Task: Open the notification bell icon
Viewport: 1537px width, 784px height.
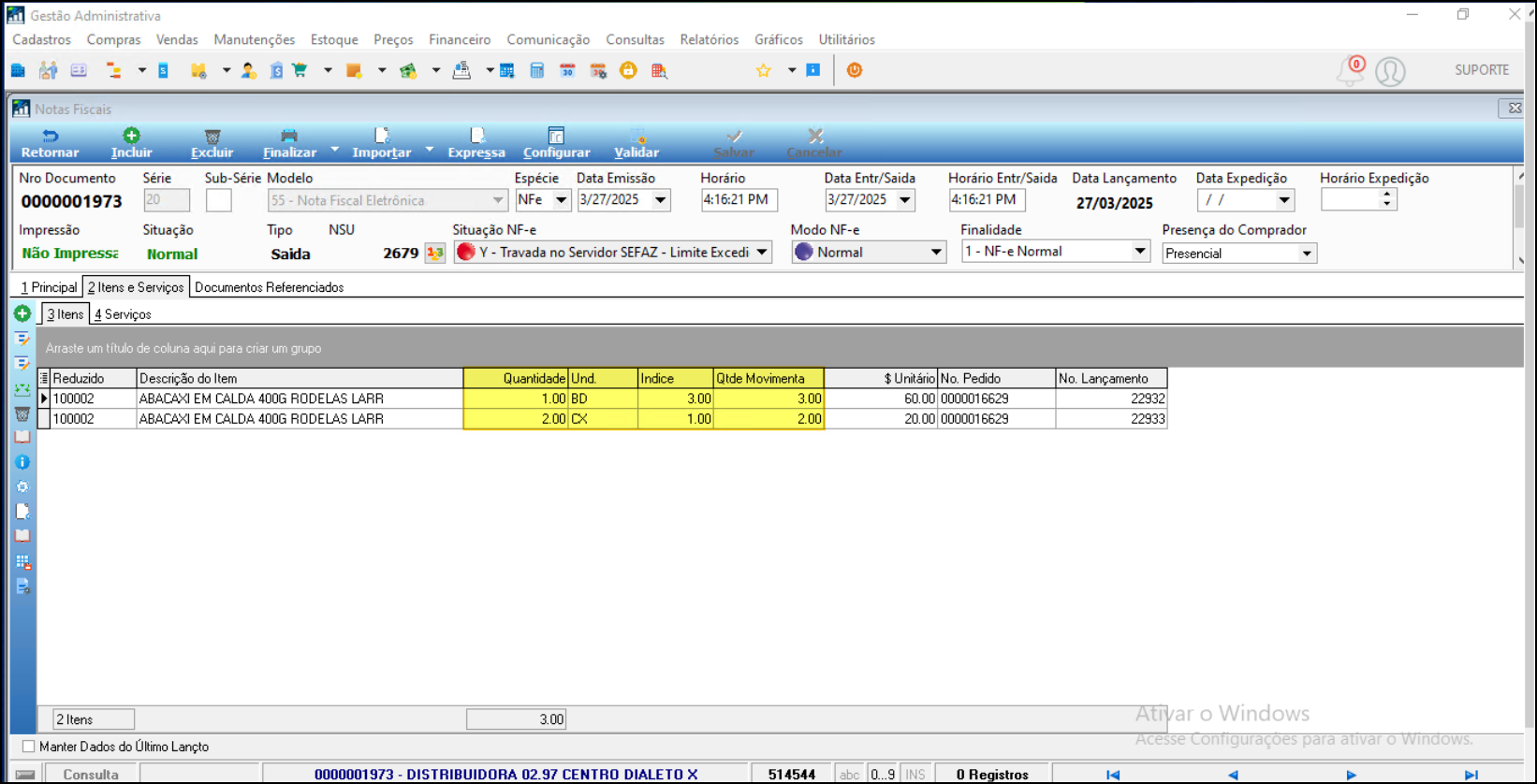Action: (1350, 71)
